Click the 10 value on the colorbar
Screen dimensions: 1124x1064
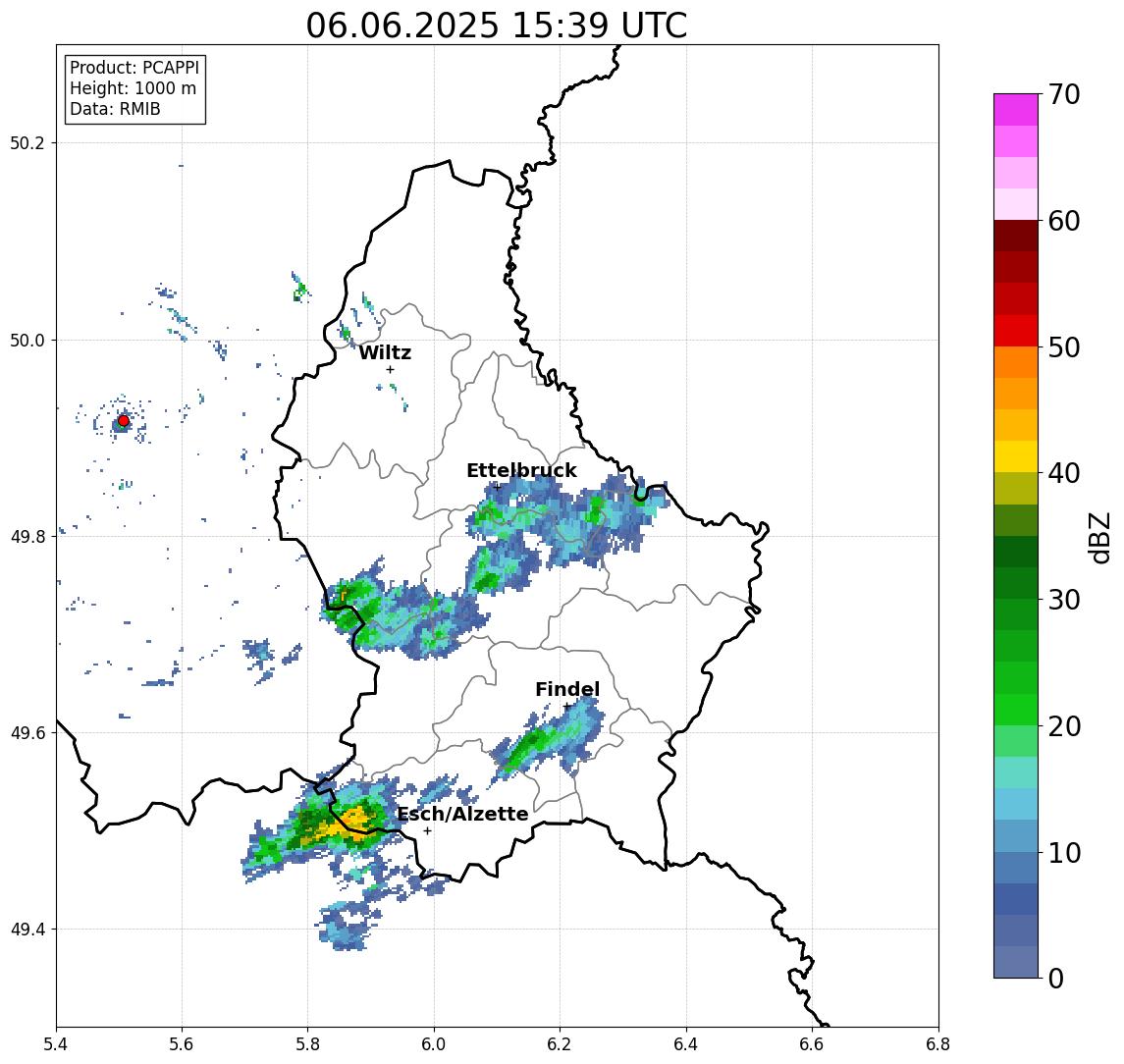1064,853
